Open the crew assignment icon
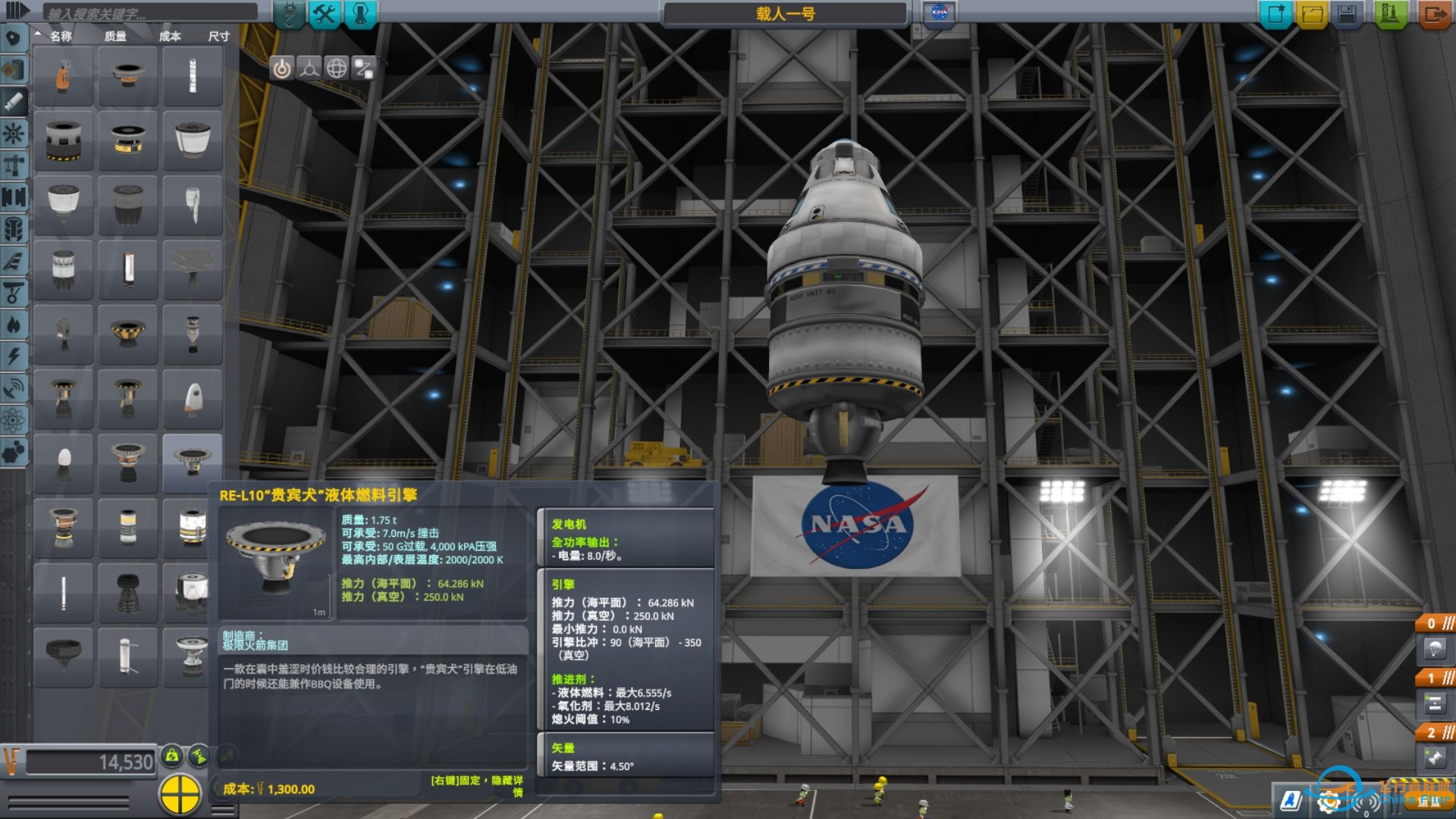 point(361,14)
